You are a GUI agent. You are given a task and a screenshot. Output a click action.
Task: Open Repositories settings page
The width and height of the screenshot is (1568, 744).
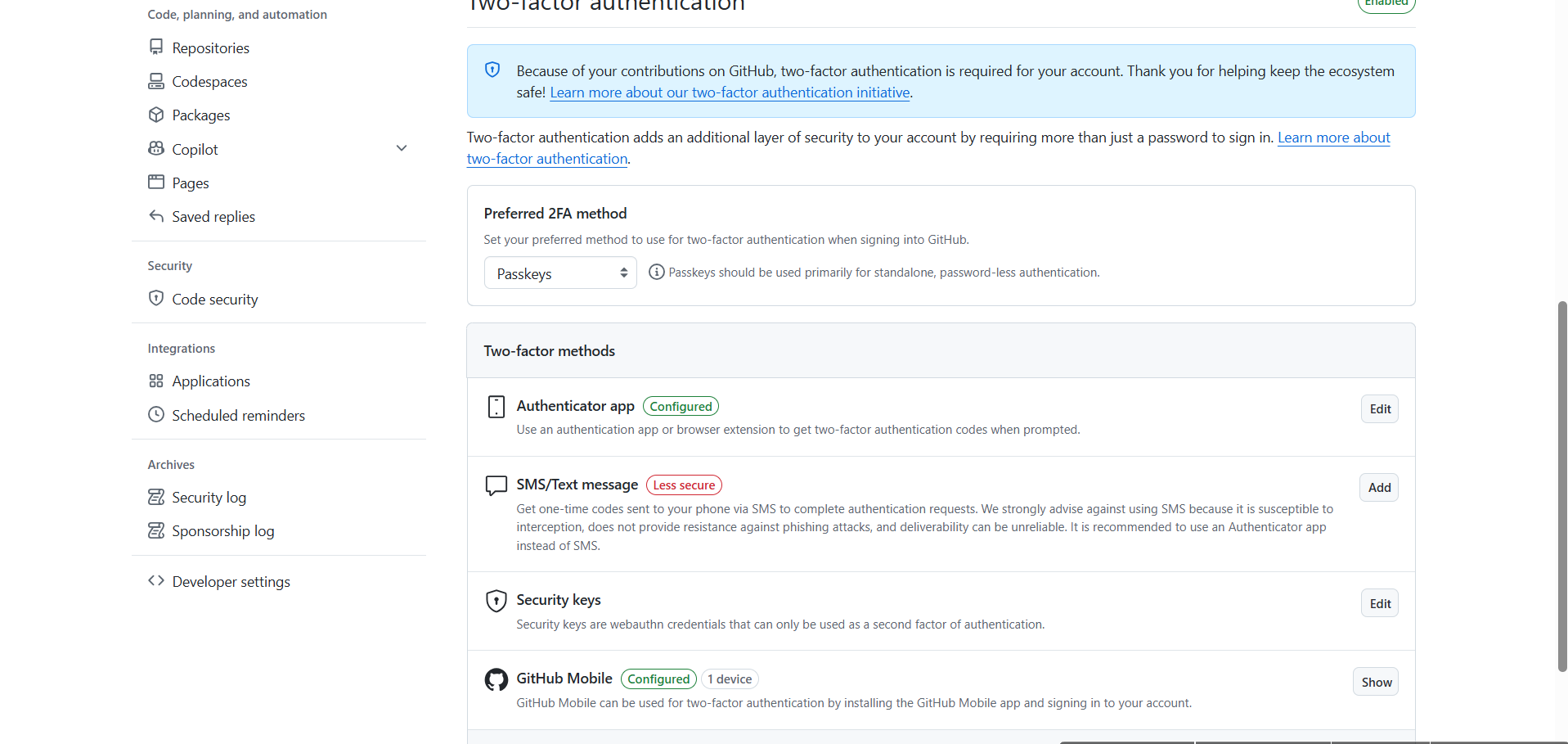pyautogui.click(x=211, y=47)
